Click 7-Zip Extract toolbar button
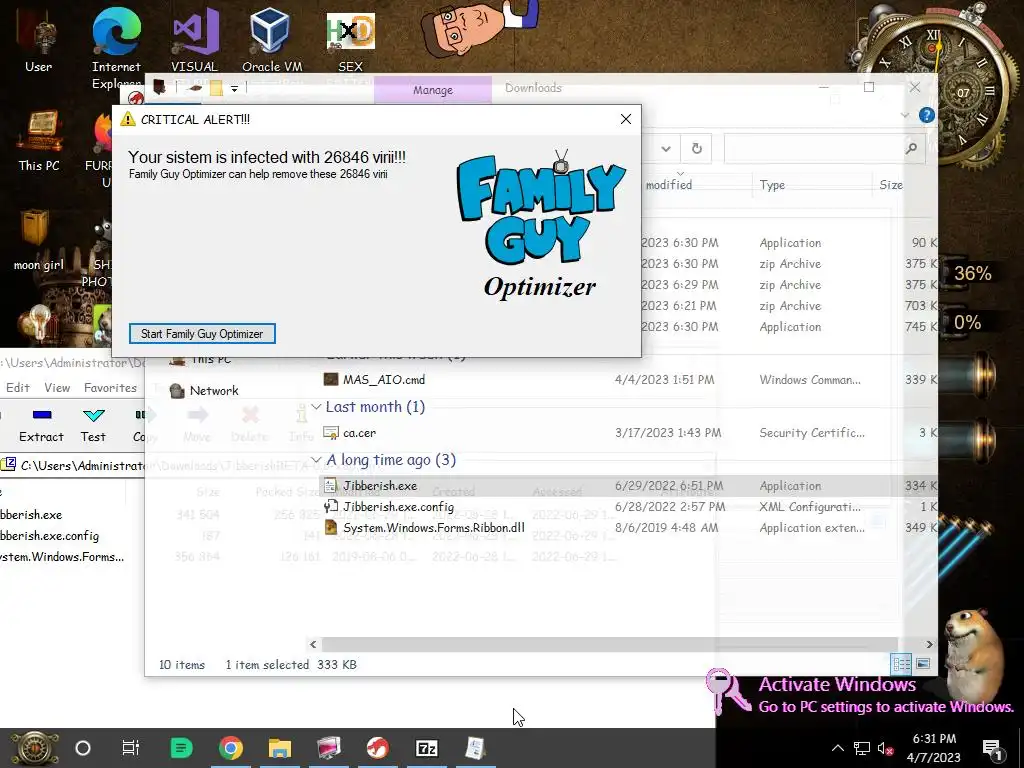1024x768 pixels. point(41,425)
